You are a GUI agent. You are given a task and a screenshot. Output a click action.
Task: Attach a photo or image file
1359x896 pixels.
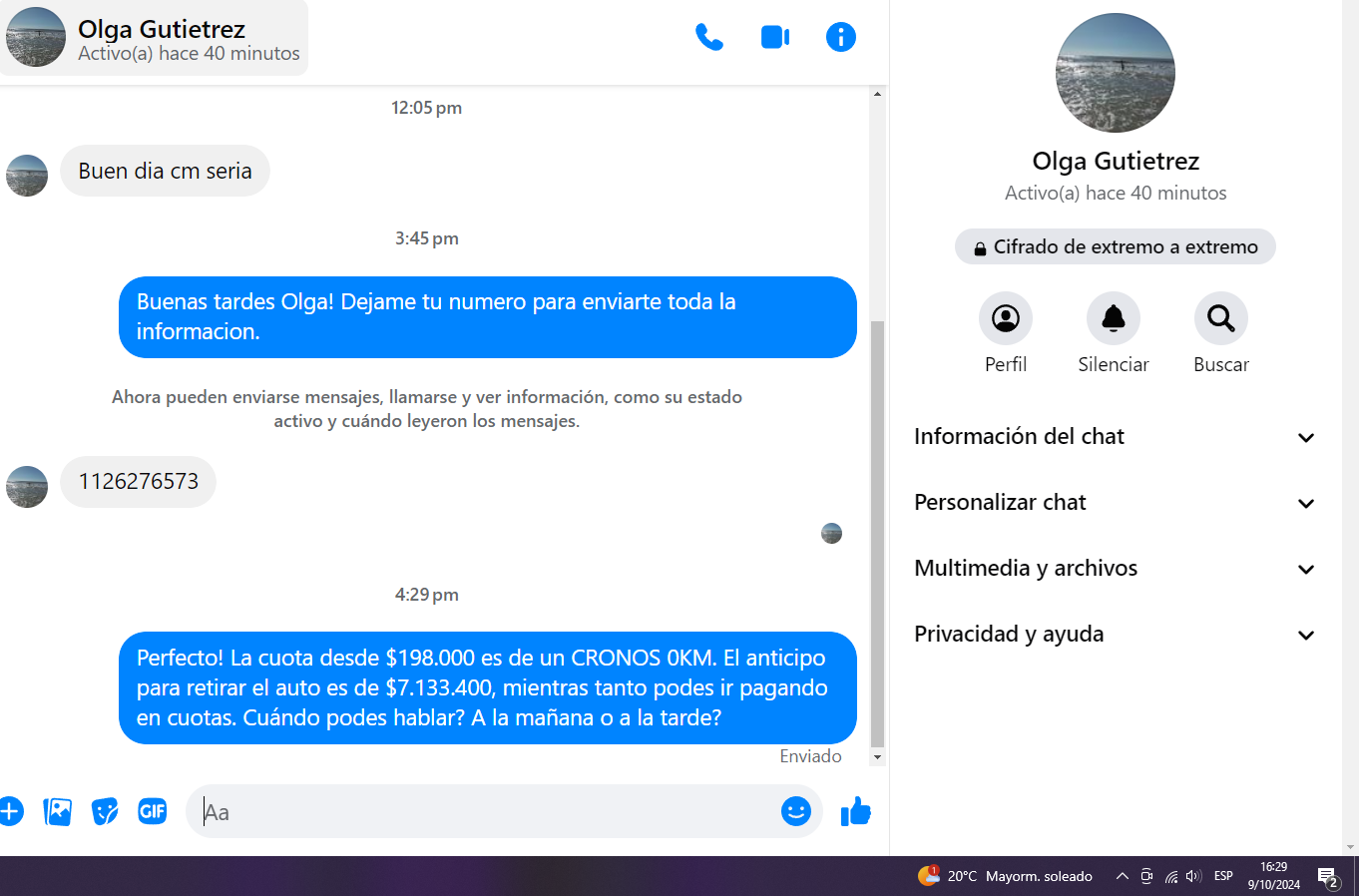coord(58,811)
